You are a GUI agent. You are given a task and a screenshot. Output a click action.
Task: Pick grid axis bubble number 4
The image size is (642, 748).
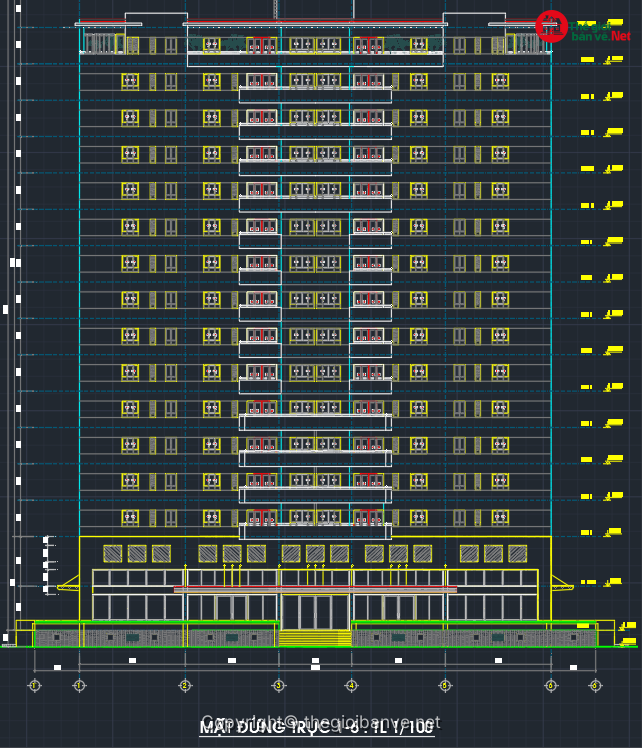tap(351, 685)
